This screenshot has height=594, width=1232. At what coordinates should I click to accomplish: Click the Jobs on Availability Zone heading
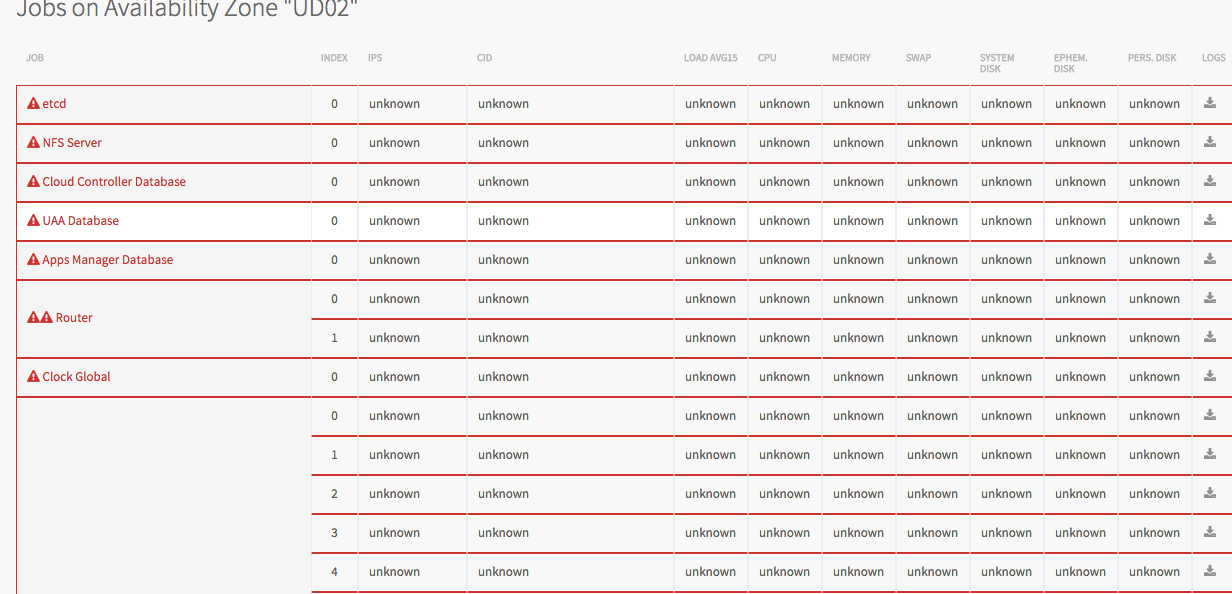[188, 9]
